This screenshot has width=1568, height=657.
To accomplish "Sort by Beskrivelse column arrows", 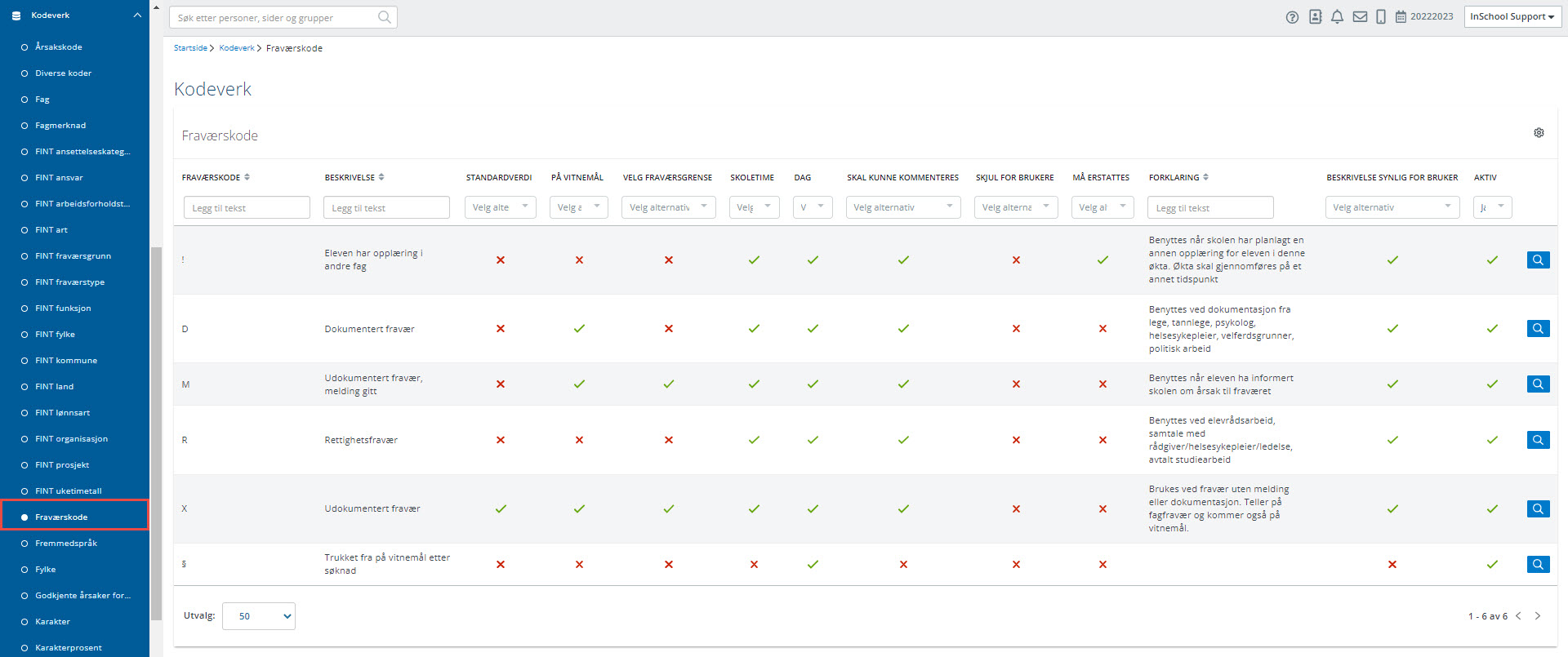I will pos(381,177).
